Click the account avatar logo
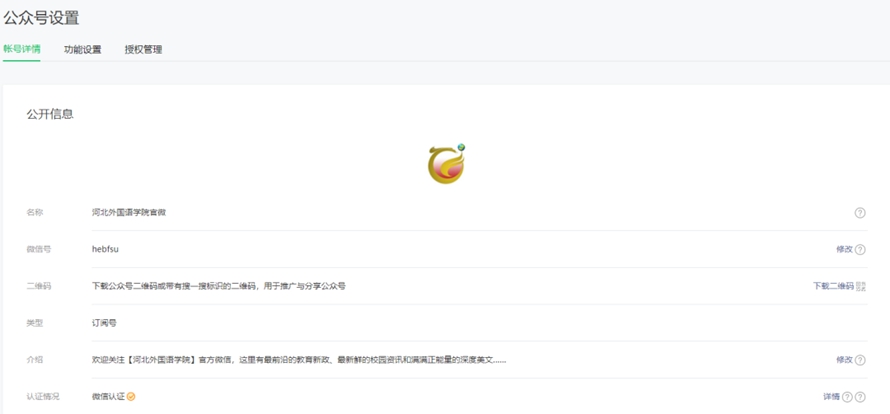This screenshot has width=890, height=414. click(446, 164)
